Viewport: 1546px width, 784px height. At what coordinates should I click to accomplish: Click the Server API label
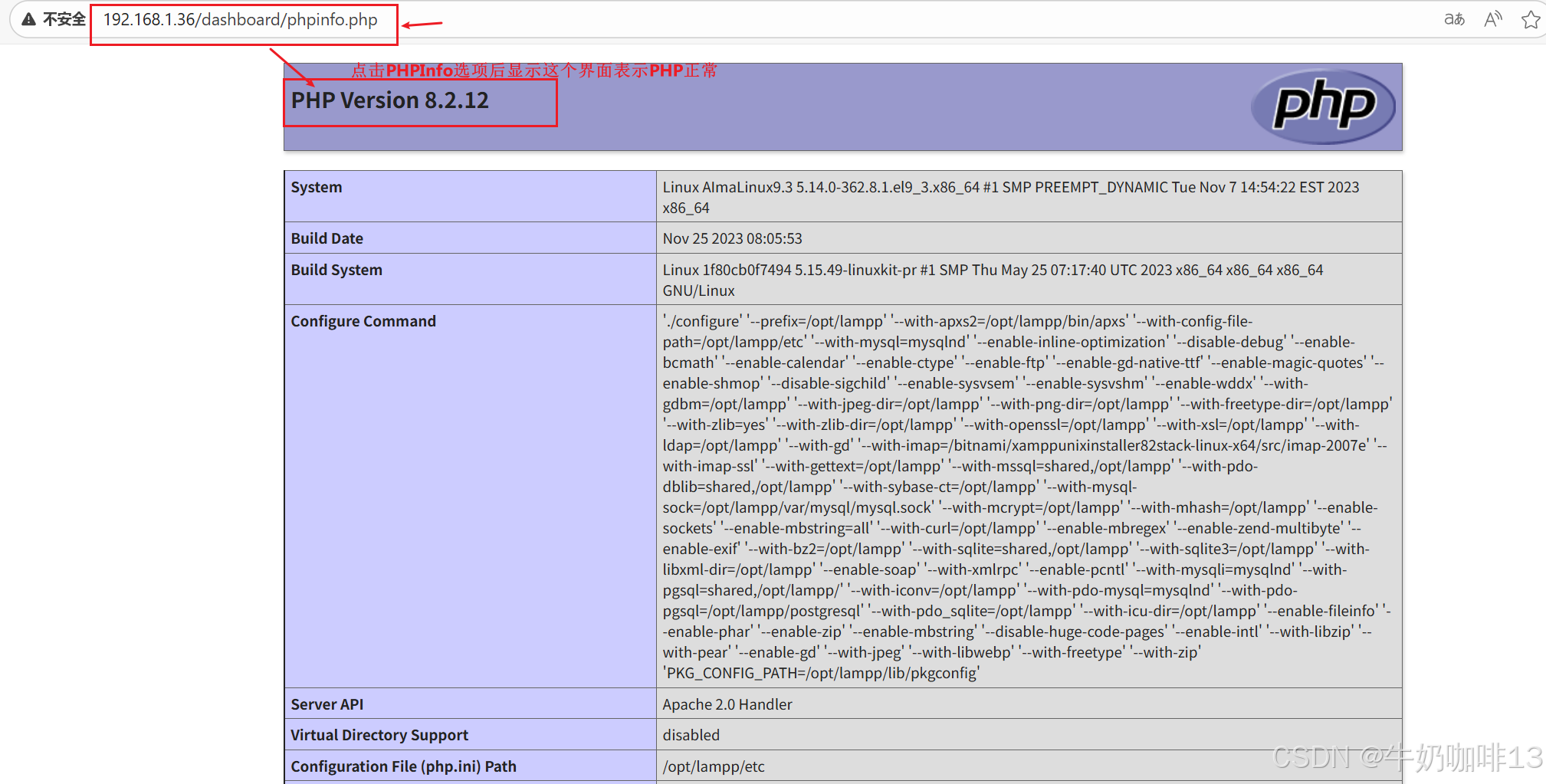click(327, 704)
